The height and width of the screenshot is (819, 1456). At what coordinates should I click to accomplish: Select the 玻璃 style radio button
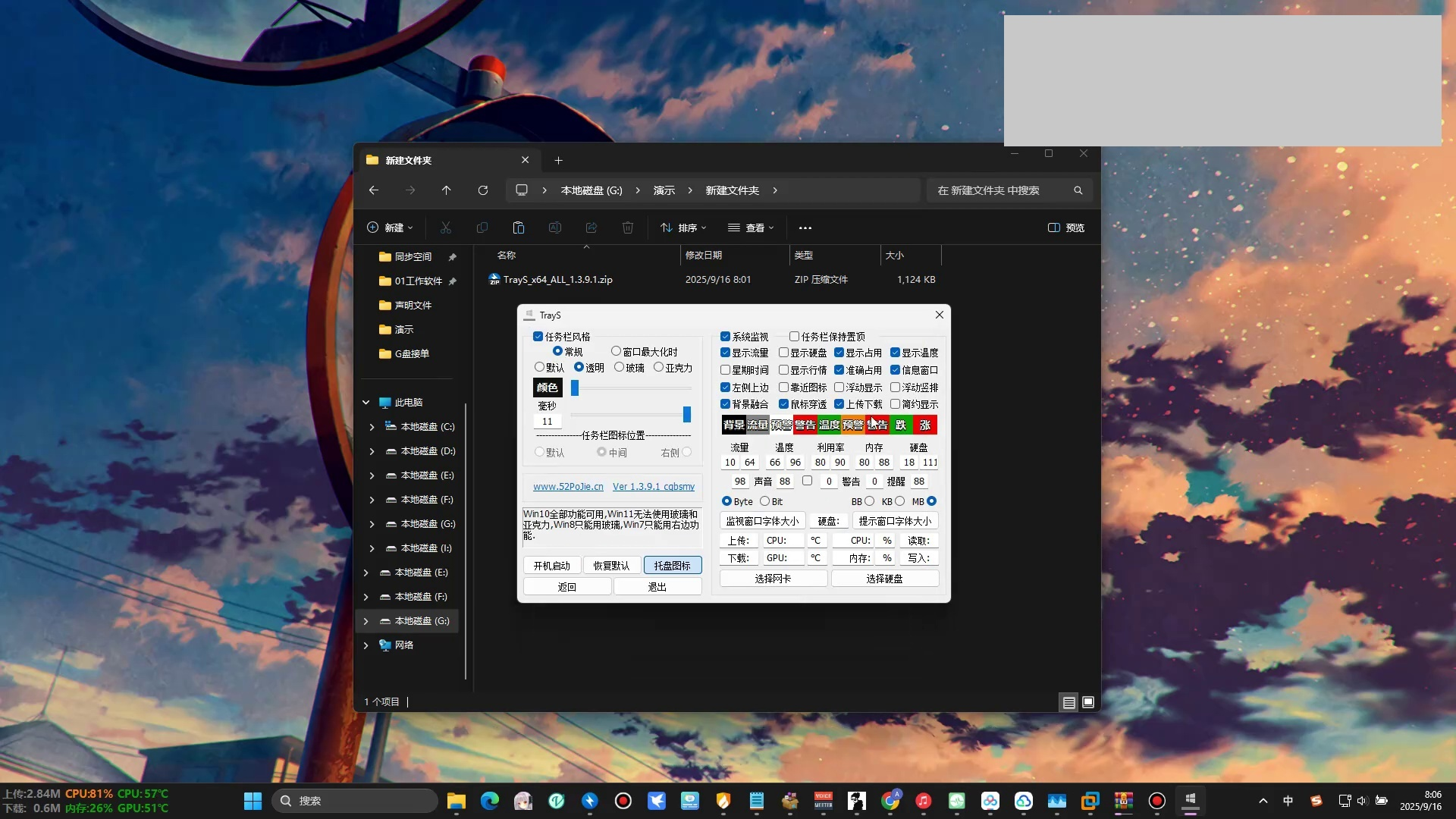point(620,367)
